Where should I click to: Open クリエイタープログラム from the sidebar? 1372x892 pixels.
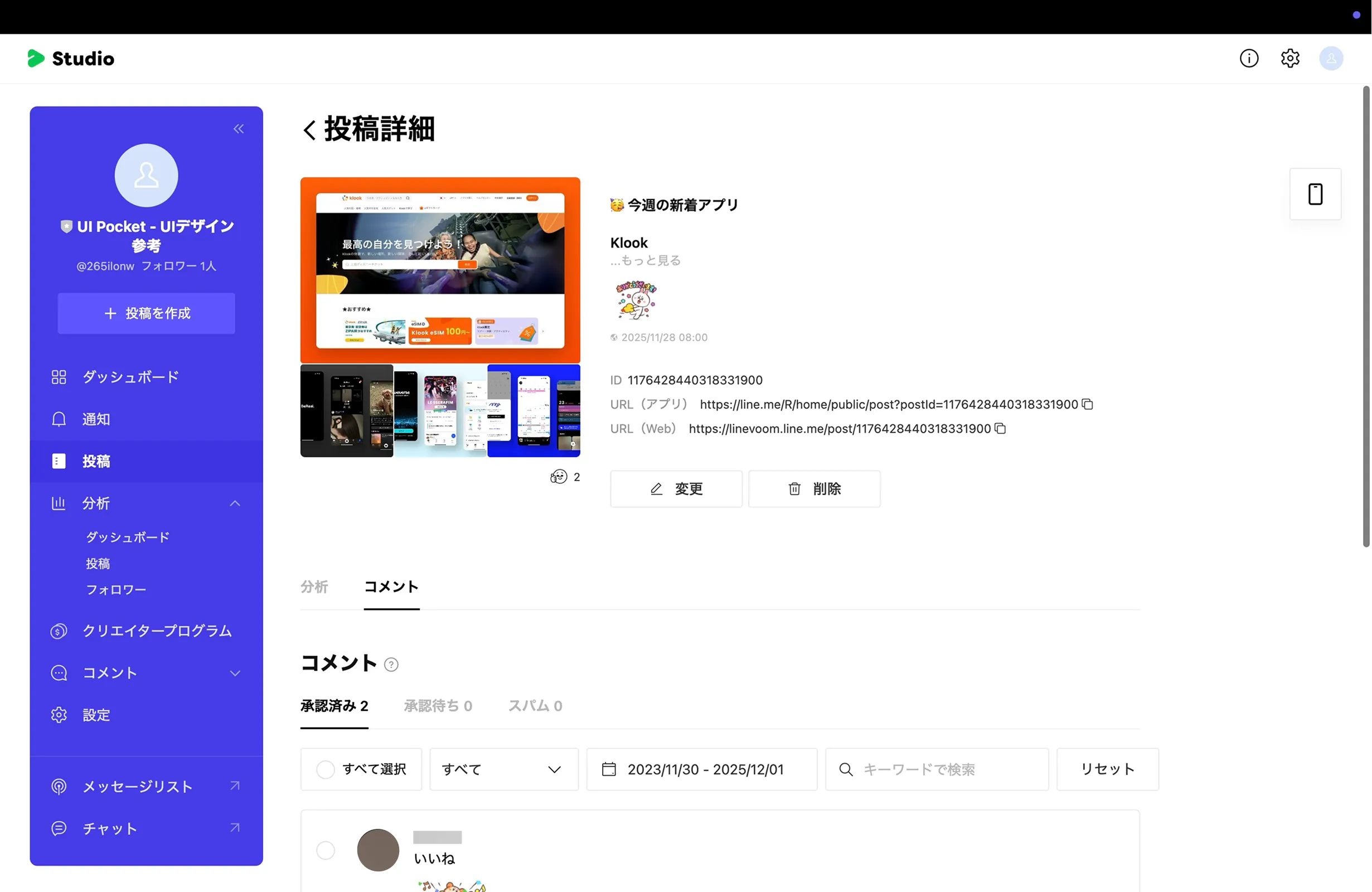click(156, 631)
